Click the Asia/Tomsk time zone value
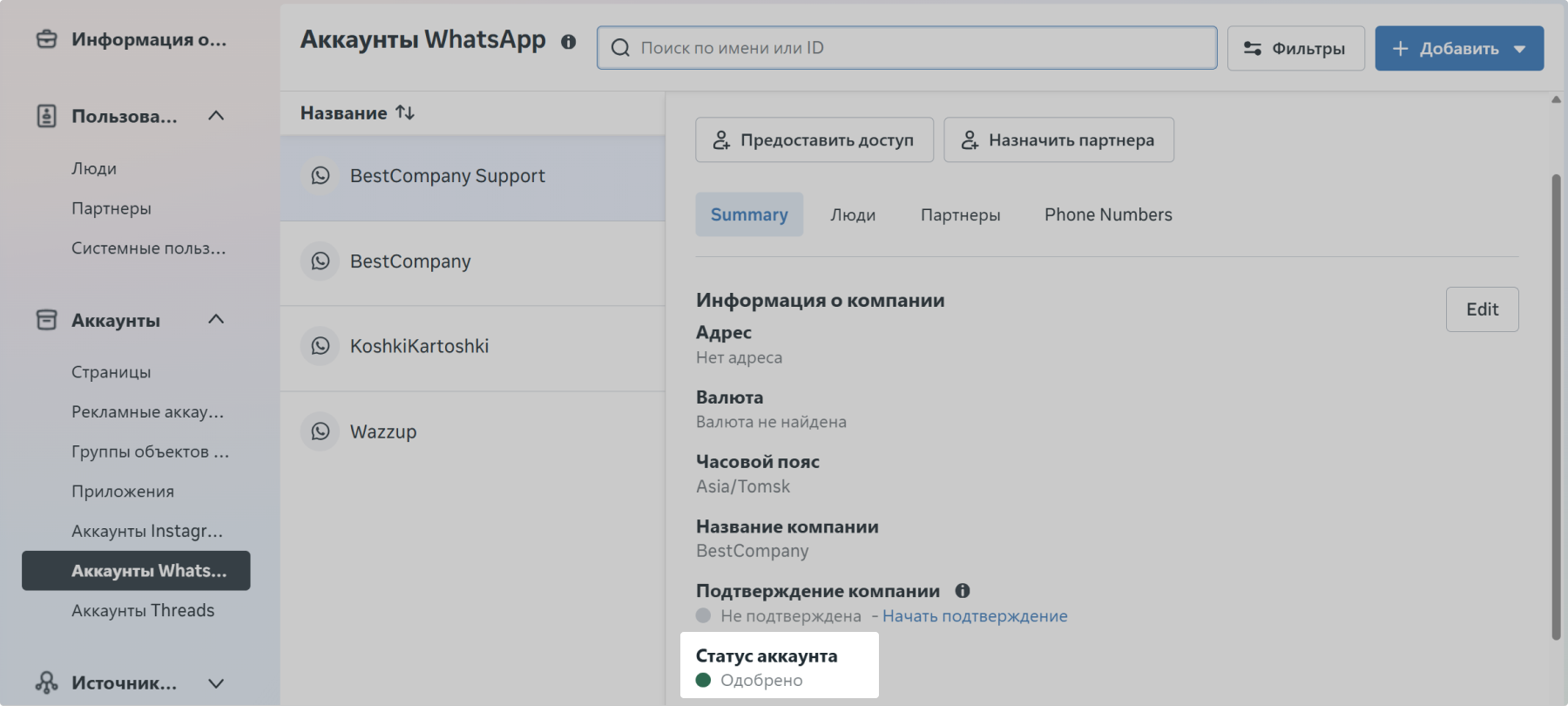 click(x=743, y=486)
